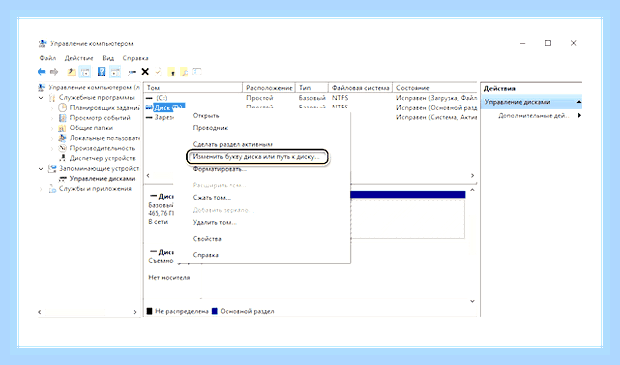
Task: Choose Справка in the context menu
Action: pos(206,255)
